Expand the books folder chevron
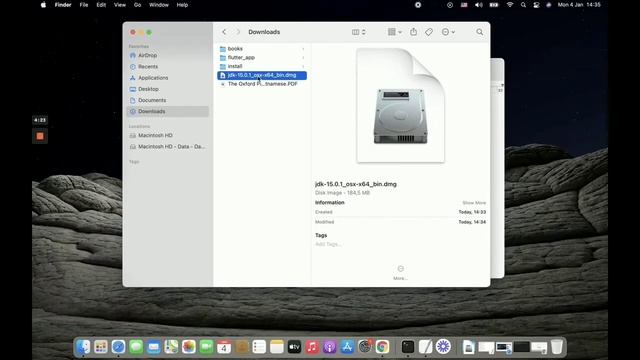 (303, 49)
